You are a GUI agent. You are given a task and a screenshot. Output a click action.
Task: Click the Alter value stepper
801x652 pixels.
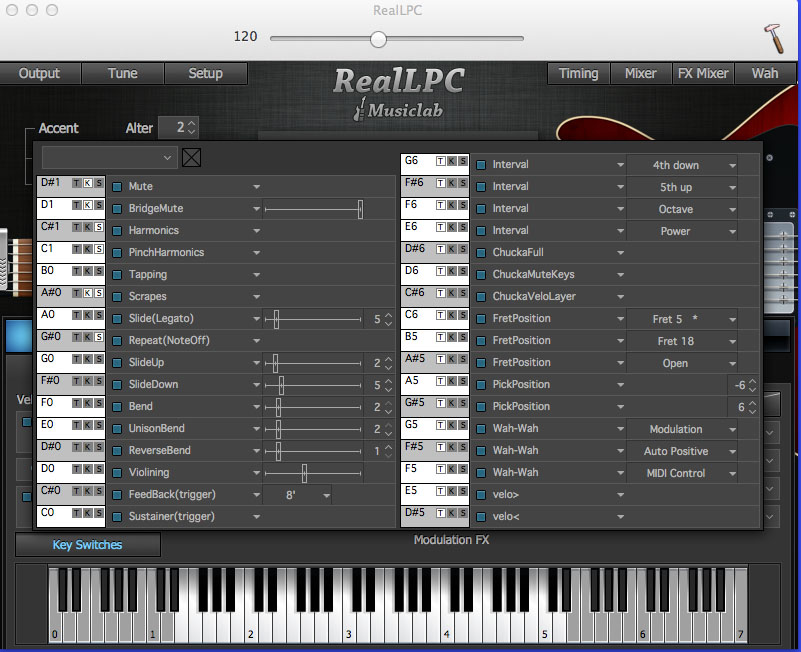point(192,127)
